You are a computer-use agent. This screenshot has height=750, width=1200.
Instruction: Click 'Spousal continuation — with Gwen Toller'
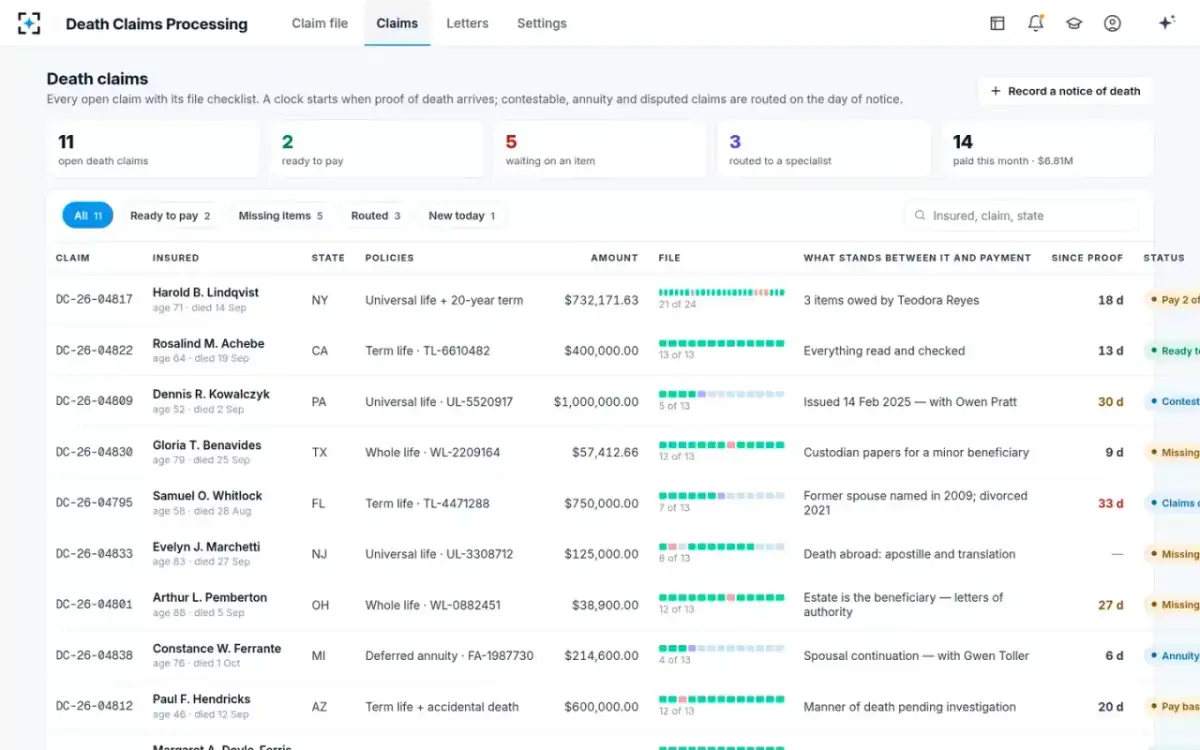tap(916, 656)
